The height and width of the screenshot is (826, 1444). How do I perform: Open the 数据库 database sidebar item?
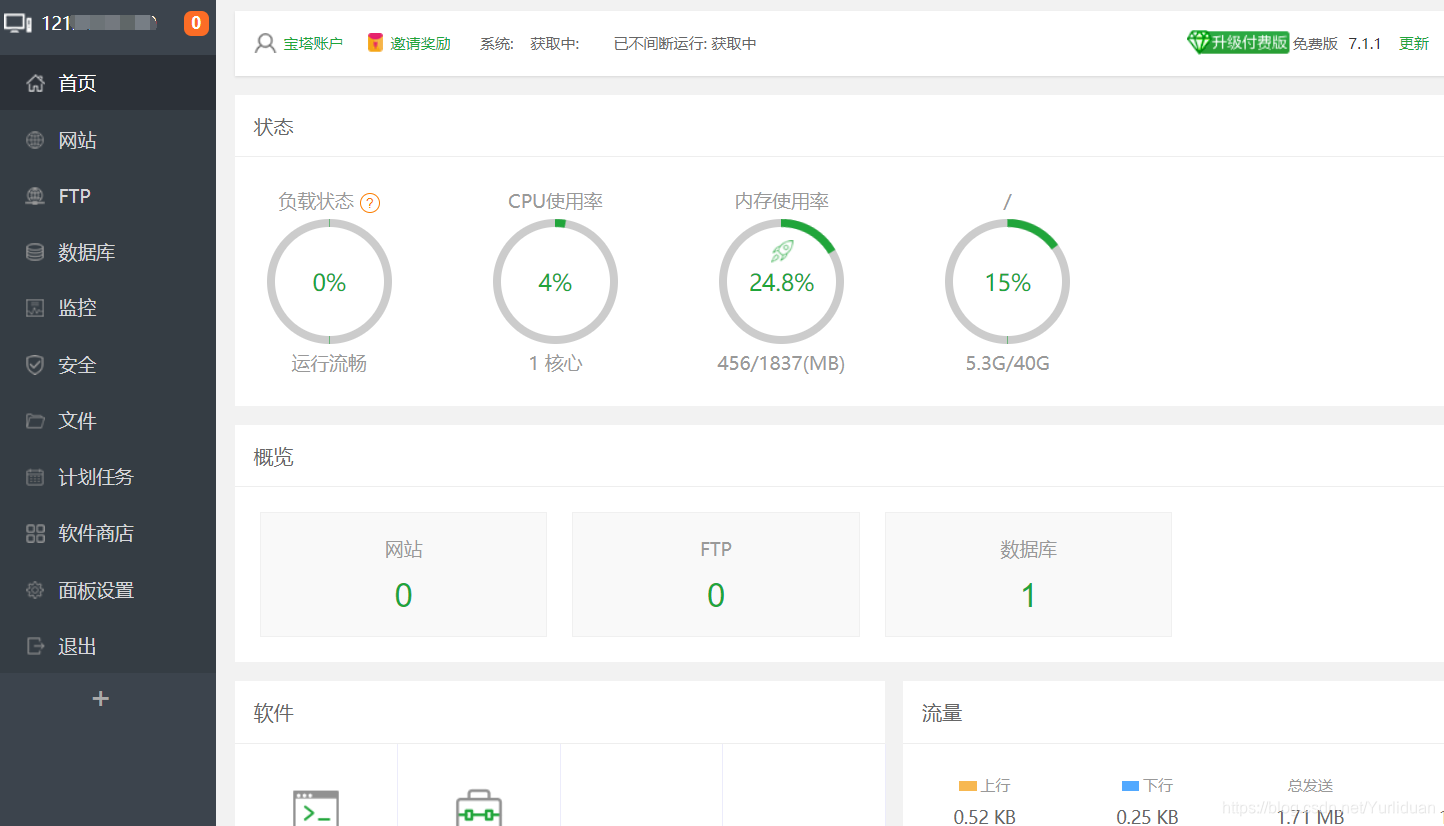tap(108, 252)
